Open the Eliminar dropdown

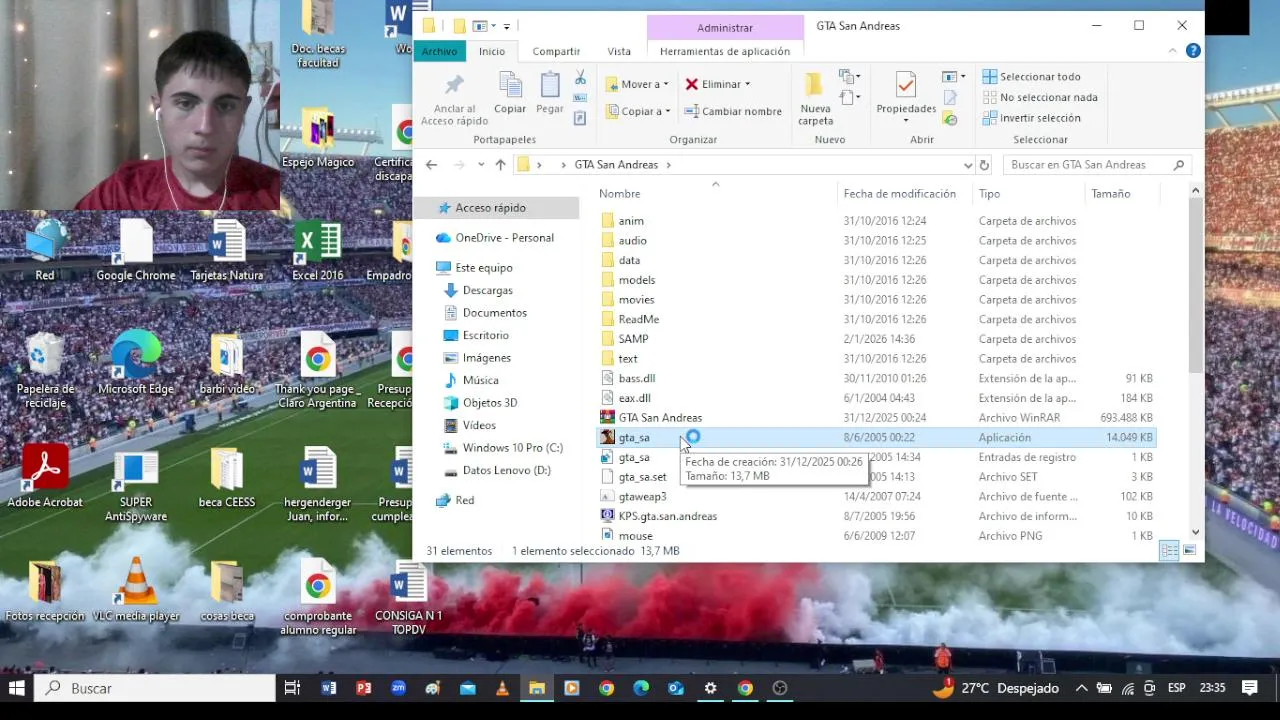(717, 84)
